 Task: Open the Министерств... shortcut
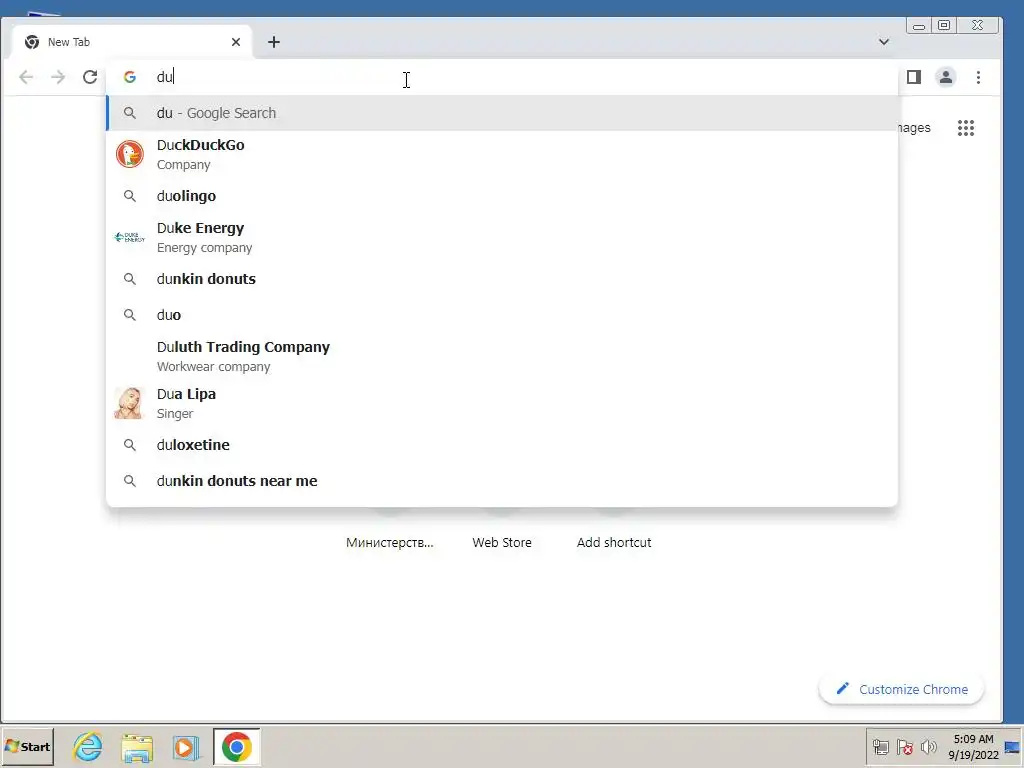point(390,542)
